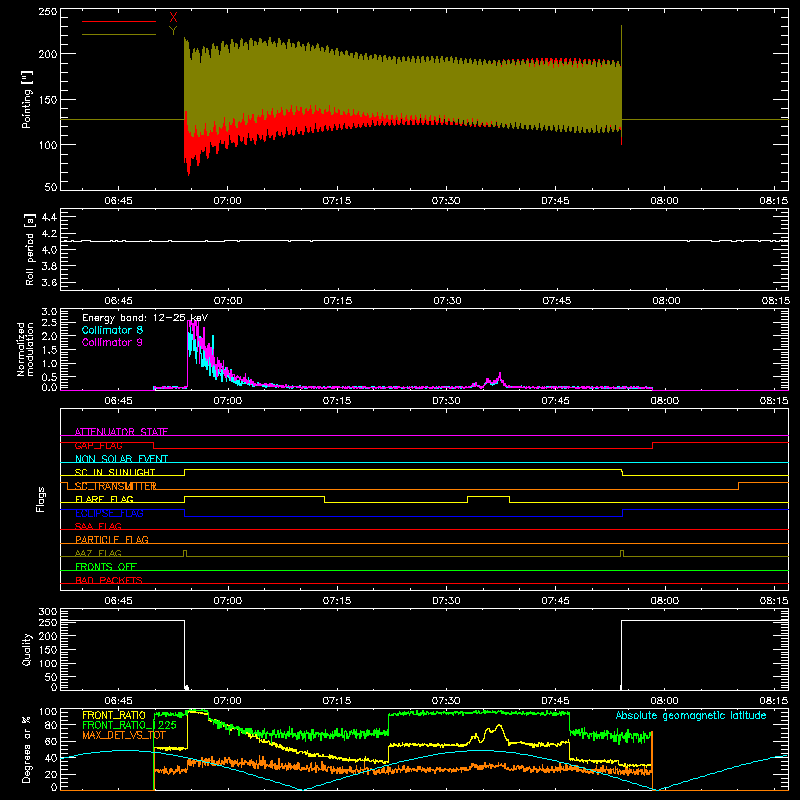The width and height of the screenshot is (800, 800).
Task: Click the red 'X' legend label
Action: click(x=173, y=18)
